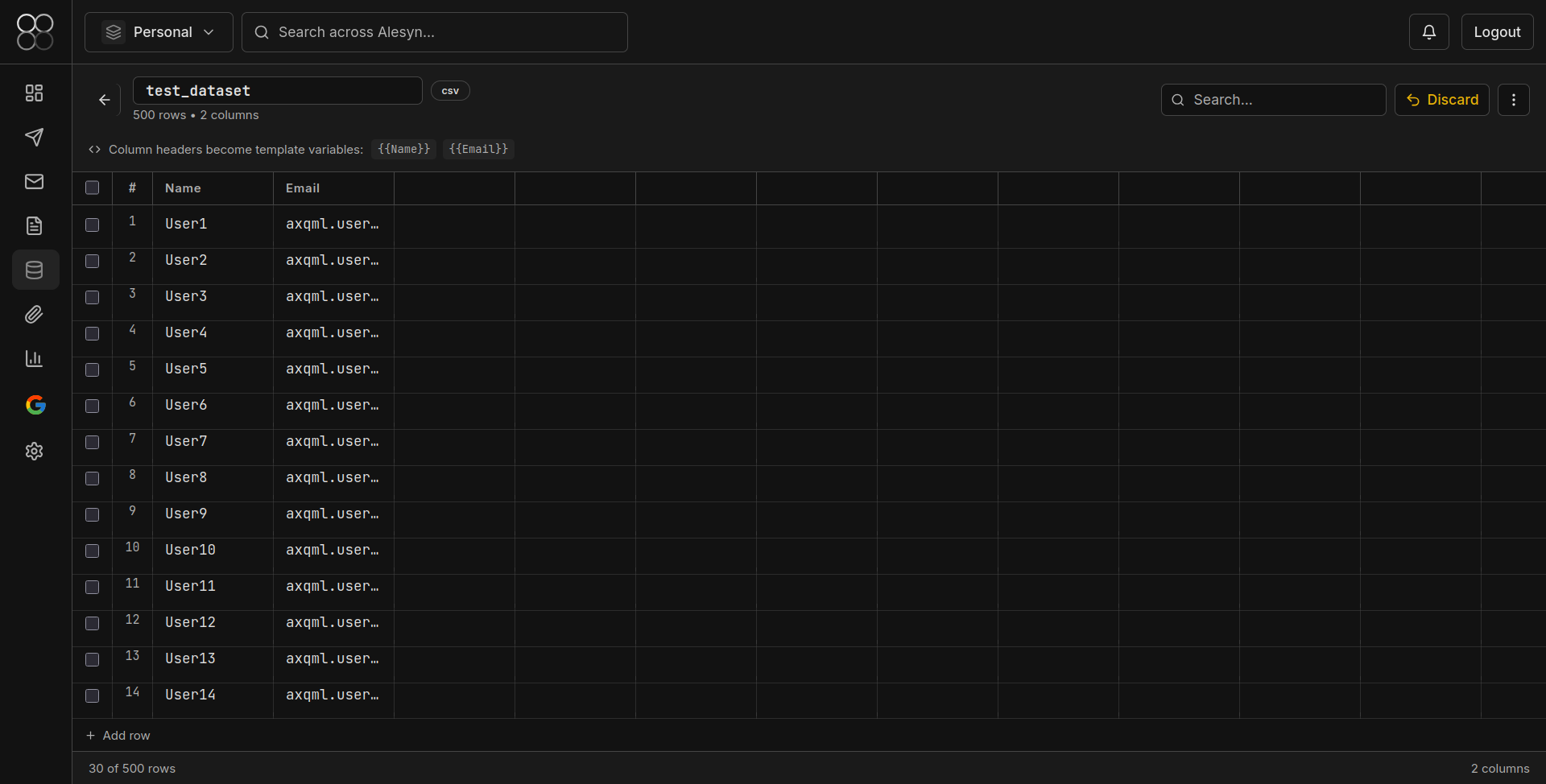Click the 30 of 500 rows status text
Screen dimensions: 1546x784
tap(132, 769)
